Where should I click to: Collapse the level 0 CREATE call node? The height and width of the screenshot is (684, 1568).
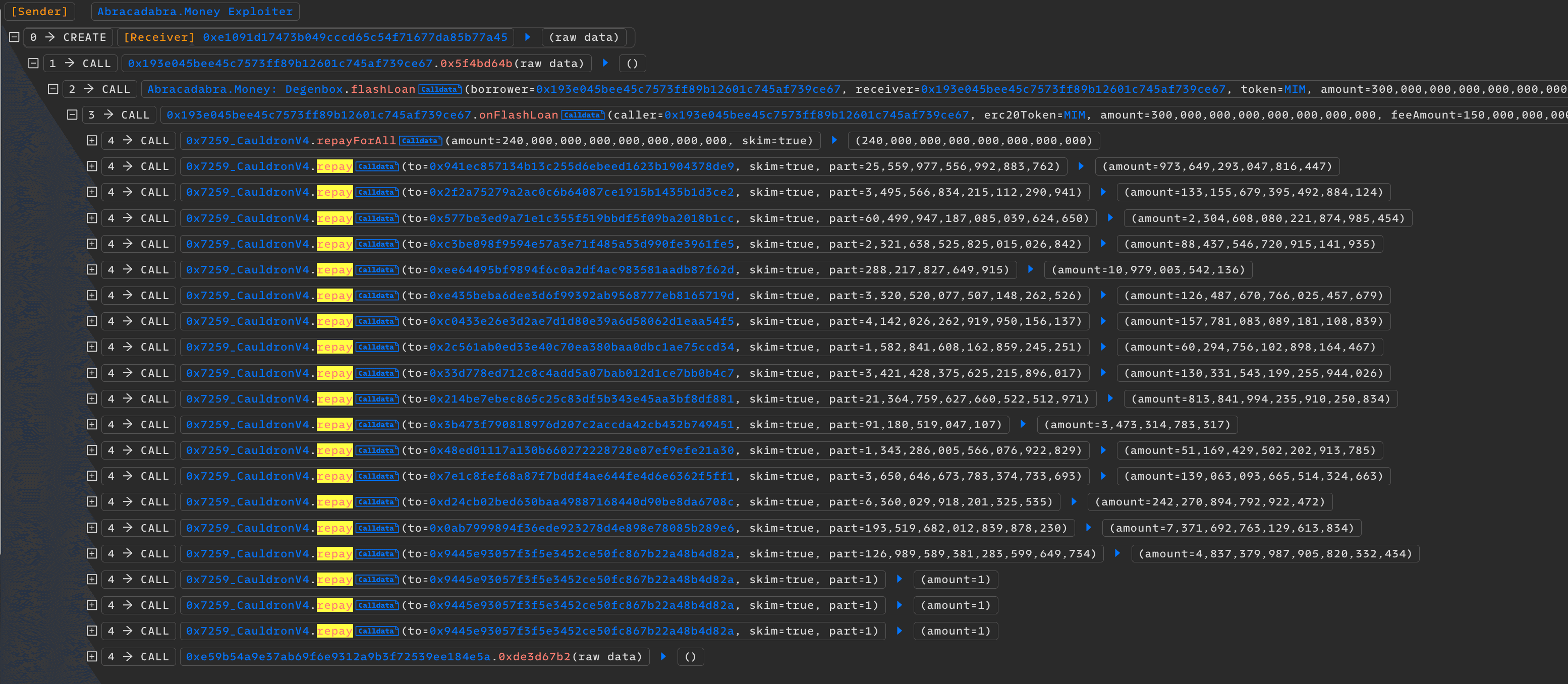[x=14, y=37]
